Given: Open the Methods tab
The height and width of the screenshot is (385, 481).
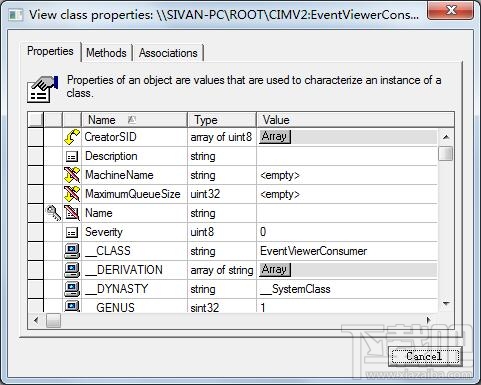Looking at the screenshot, I should (x=106, y=53).
